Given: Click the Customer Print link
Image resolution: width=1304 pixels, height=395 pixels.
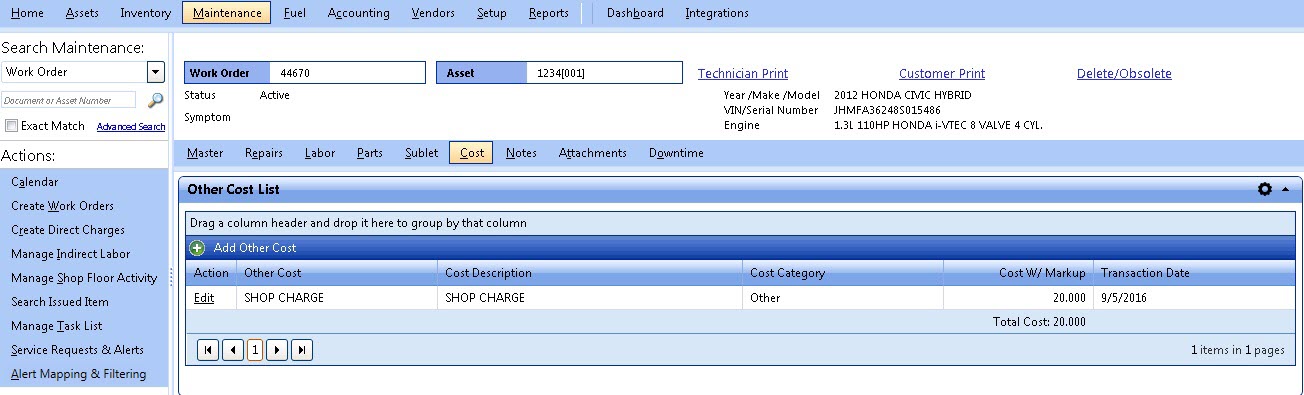Looking at the screenshot, I should 942,73.
